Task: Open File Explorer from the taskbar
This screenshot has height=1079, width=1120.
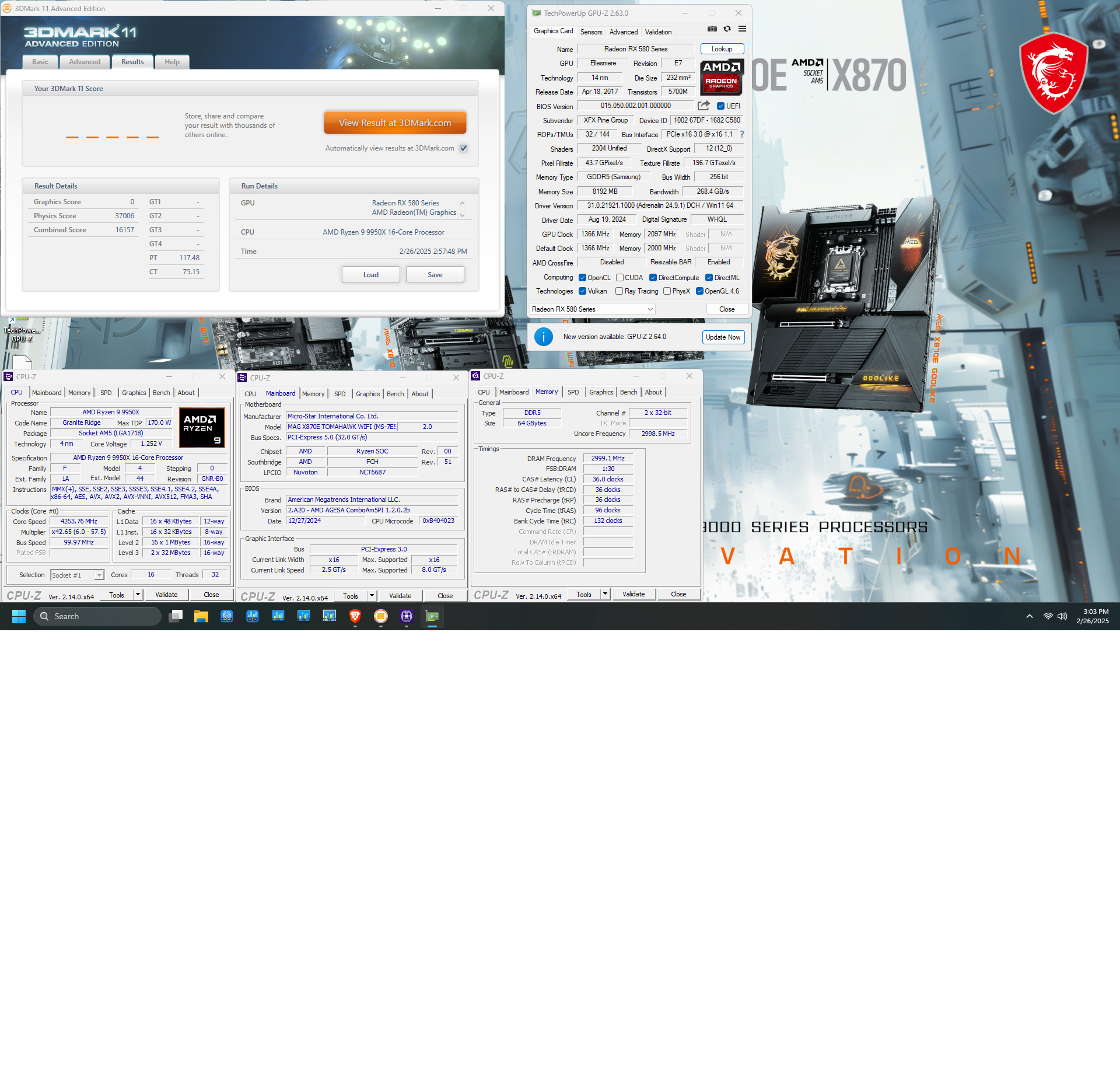Action: (201, 616)
